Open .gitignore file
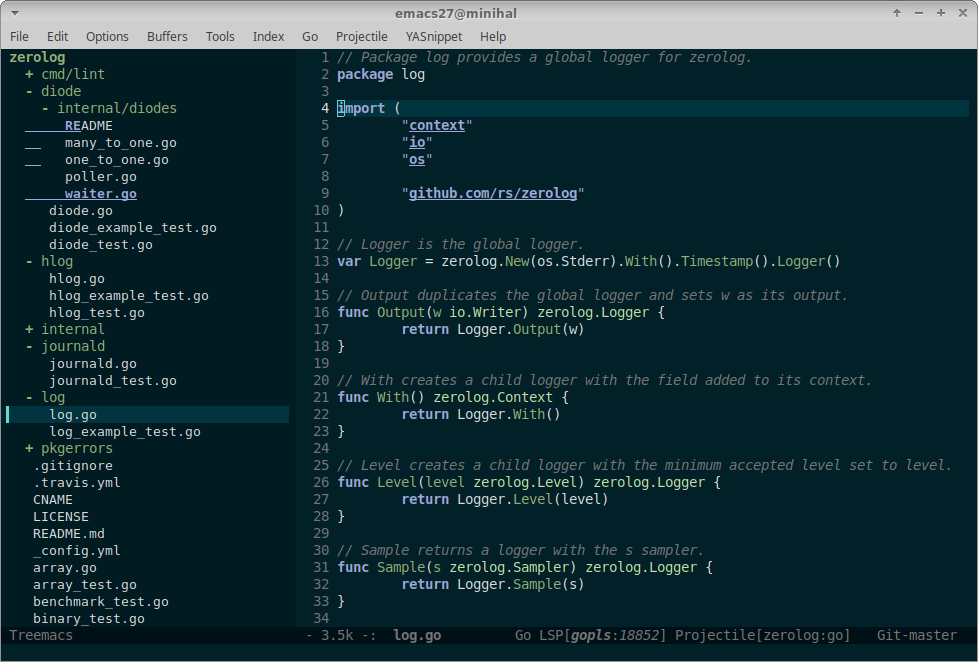 pos(73,465)
